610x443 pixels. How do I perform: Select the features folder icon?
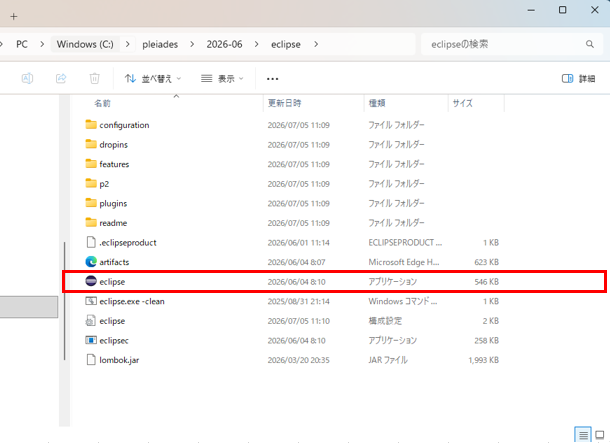pyautogui.click(x=91, y=163)
